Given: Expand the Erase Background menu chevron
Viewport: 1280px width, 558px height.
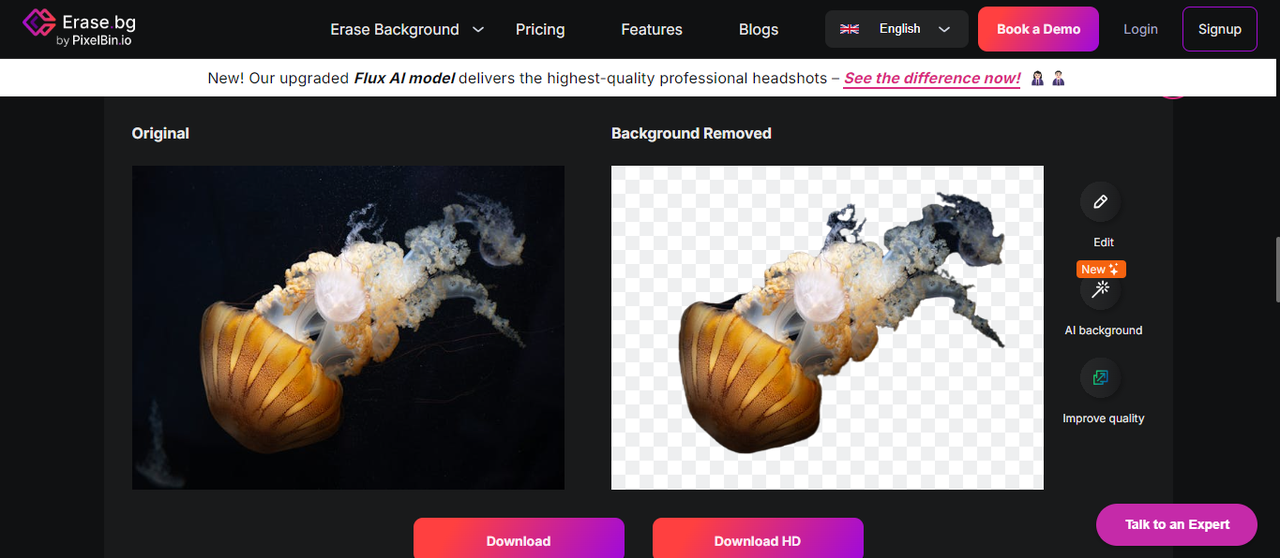Looking at the screenshot, I should pos(478,29).
